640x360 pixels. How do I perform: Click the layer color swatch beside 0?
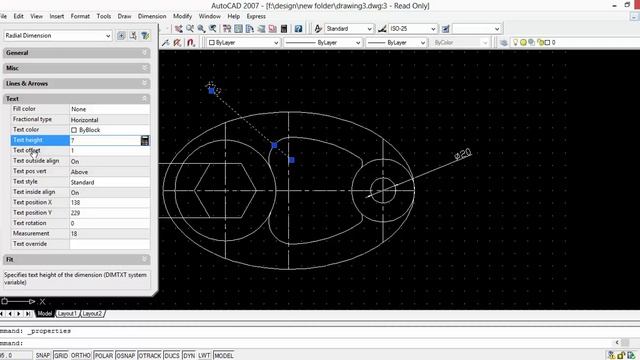pos(547,42)
